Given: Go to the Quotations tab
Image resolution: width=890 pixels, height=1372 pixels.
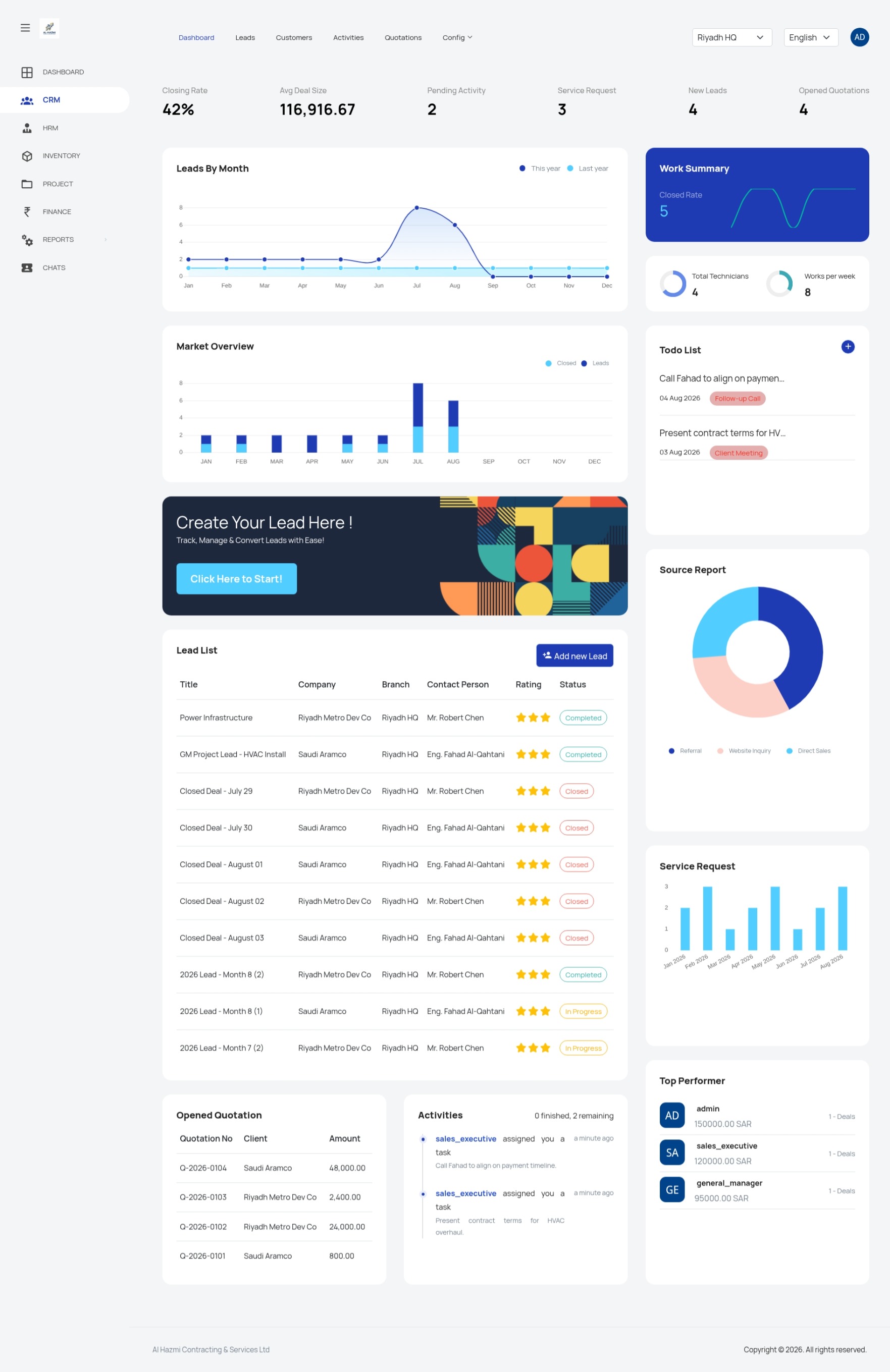Looking at the screenshot, I should pos(403,37).
